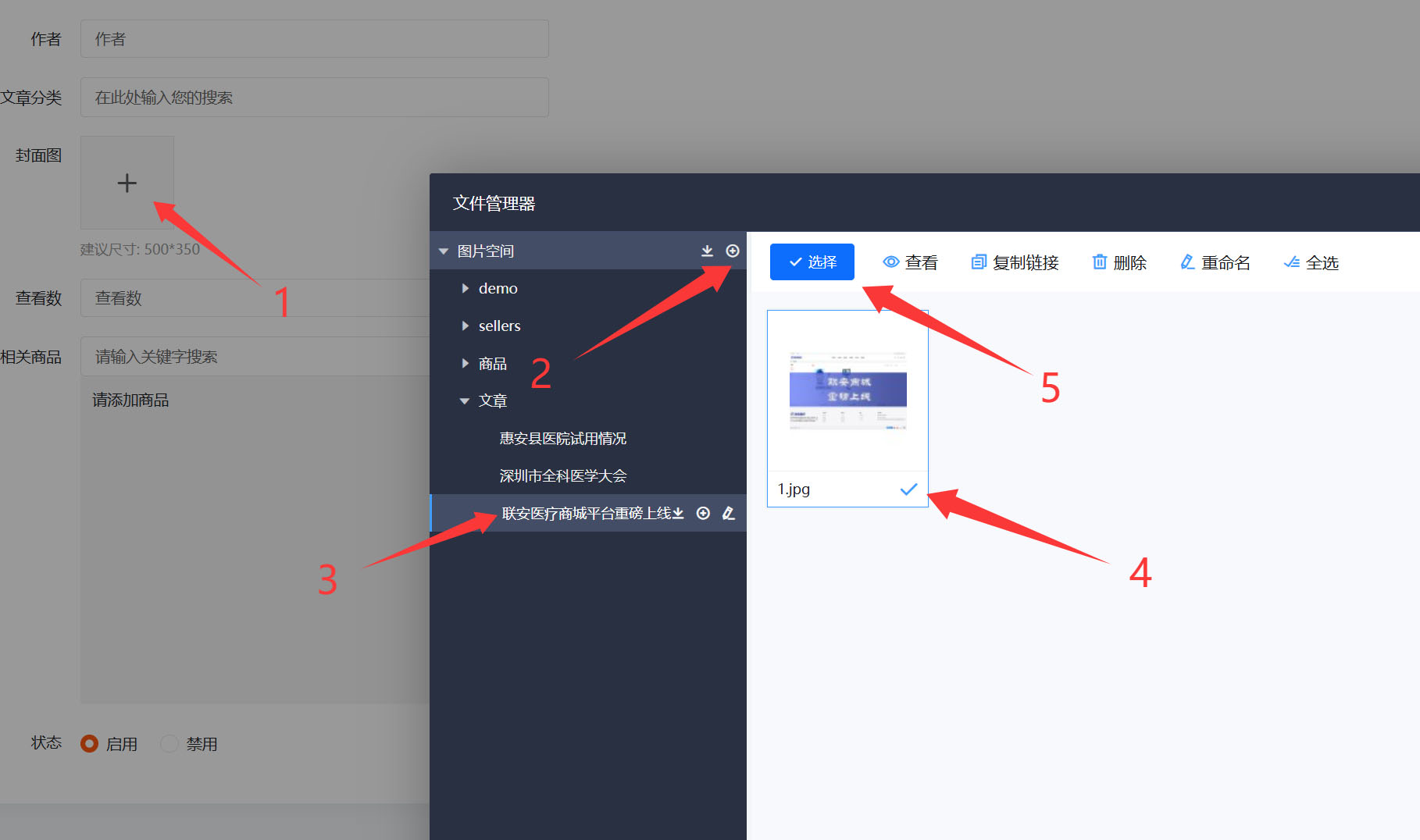This screenshot has width=1420, height=840.
Task: Click 全选 to select all files
Action: tap(1311, 262)
